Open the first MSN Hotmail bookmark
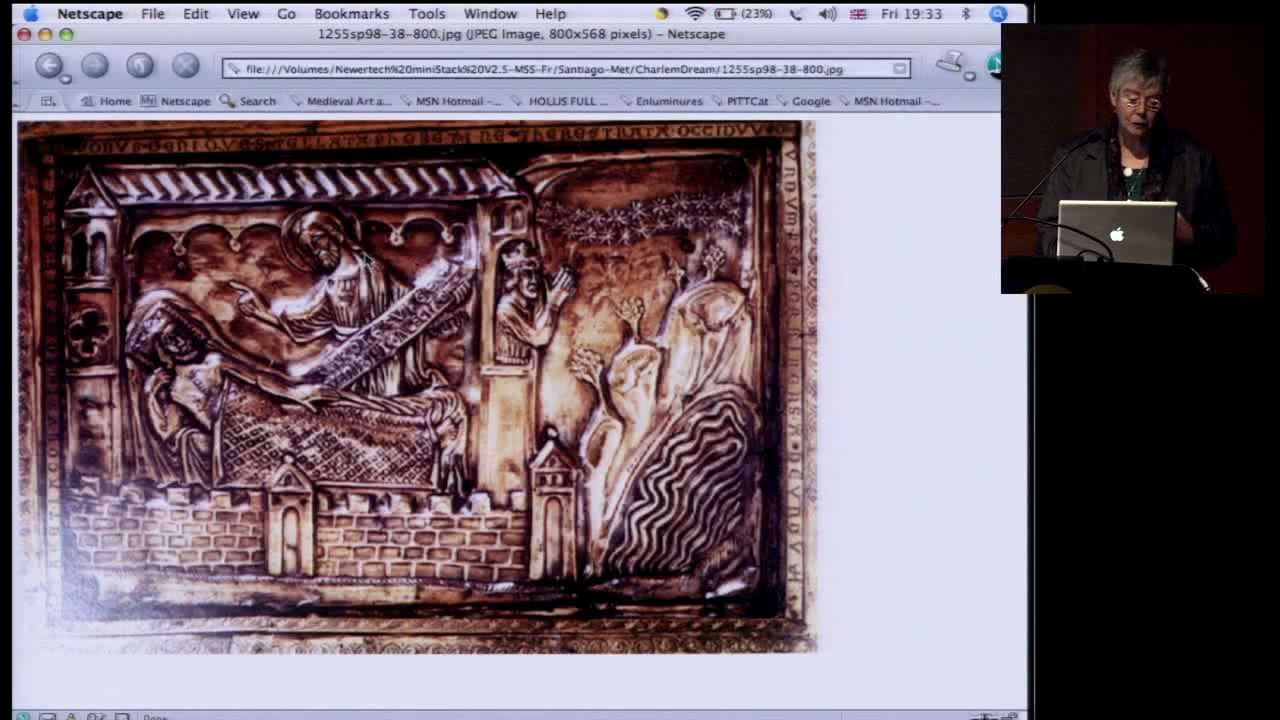This screenshot has width=1280, height=720. (452, 101)
